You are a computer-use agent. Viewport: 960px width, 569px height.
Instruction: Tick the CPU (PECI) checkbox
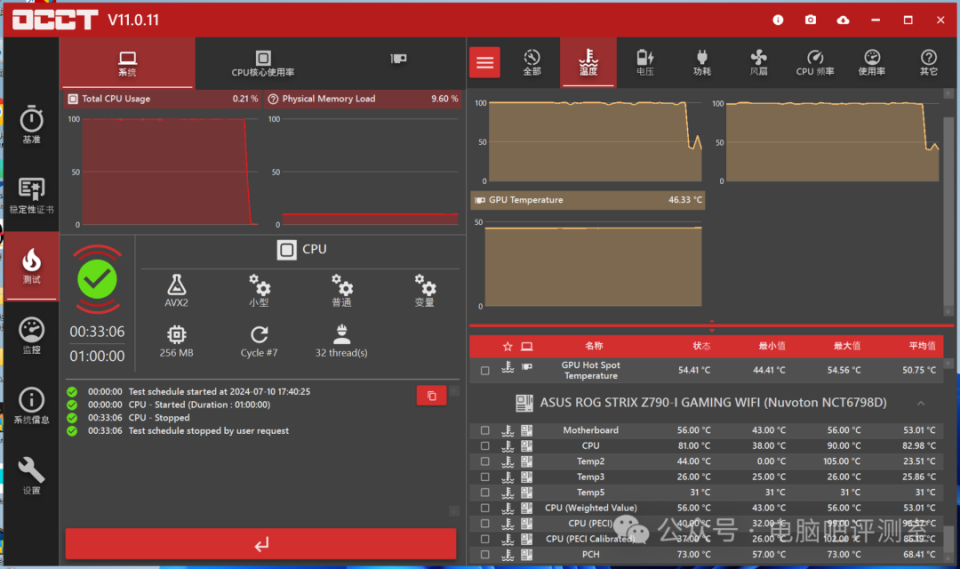485,524
